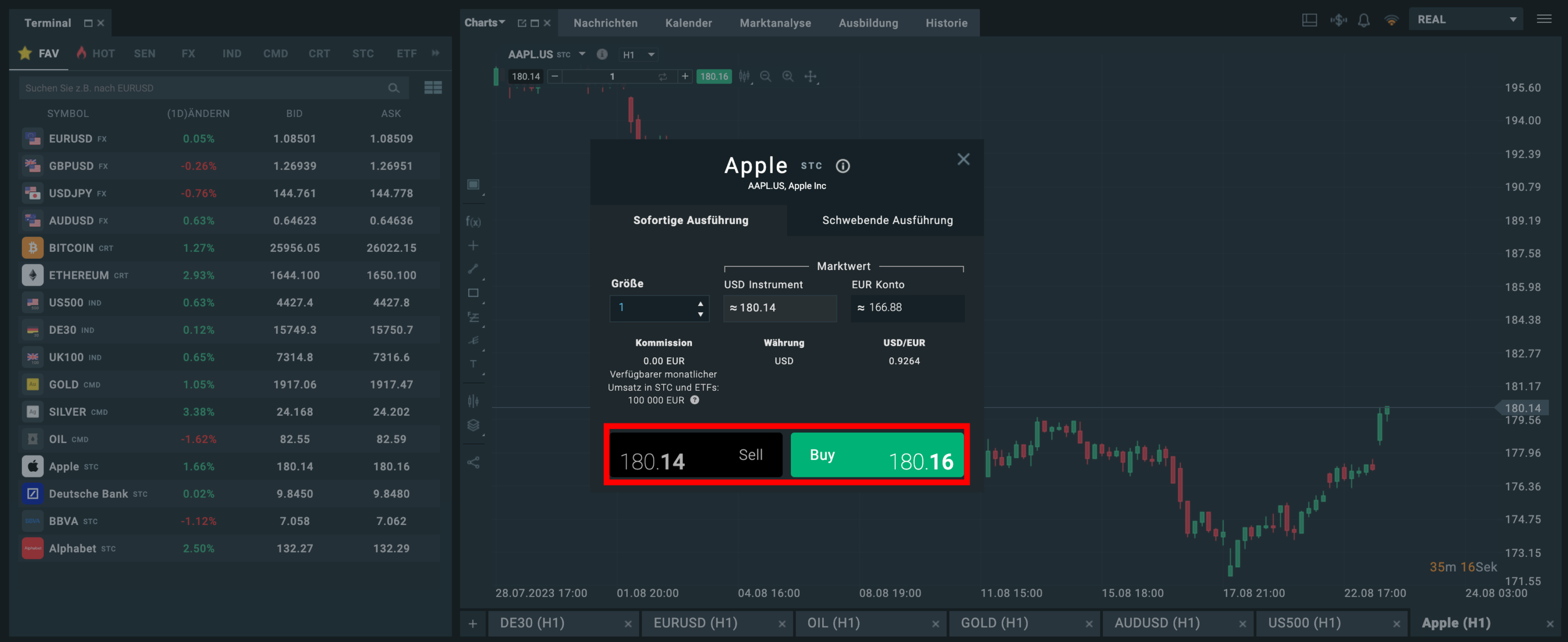1568x642 pixels.
Task: Click the USD Instrument value field
Action: pos(780,308)
